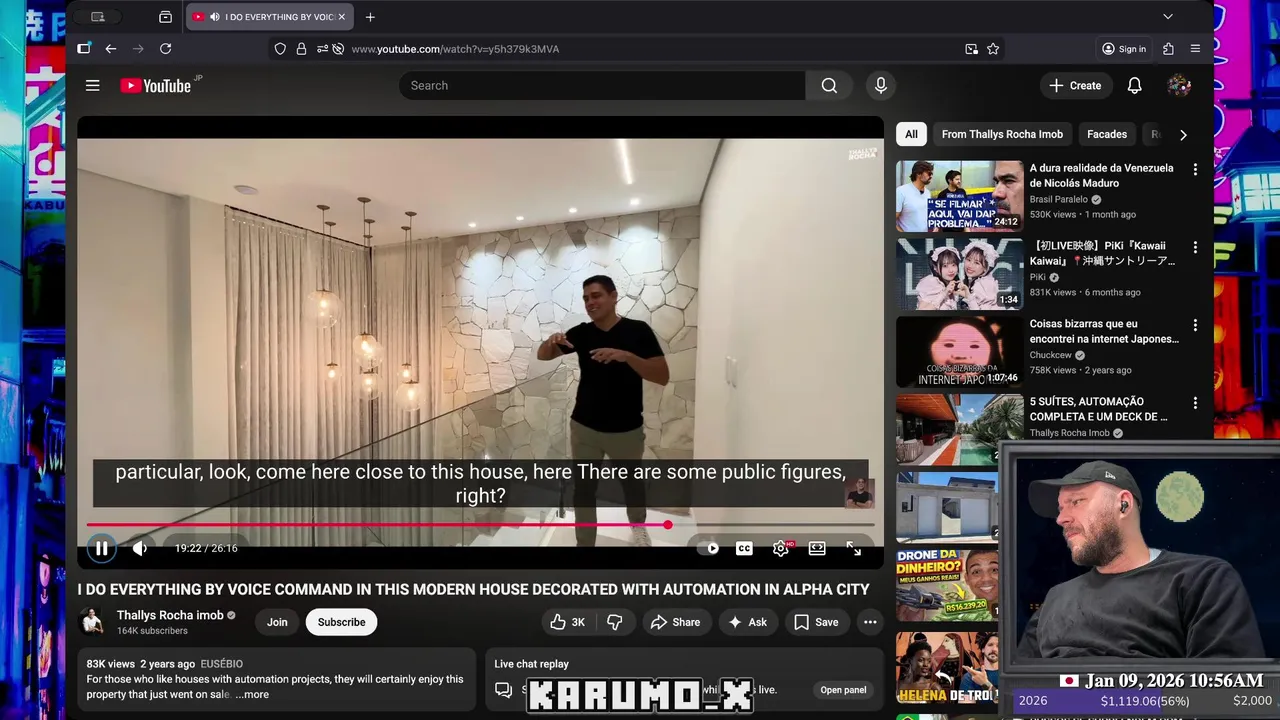Open the Thallys Rocha imob channel name link

170,615
